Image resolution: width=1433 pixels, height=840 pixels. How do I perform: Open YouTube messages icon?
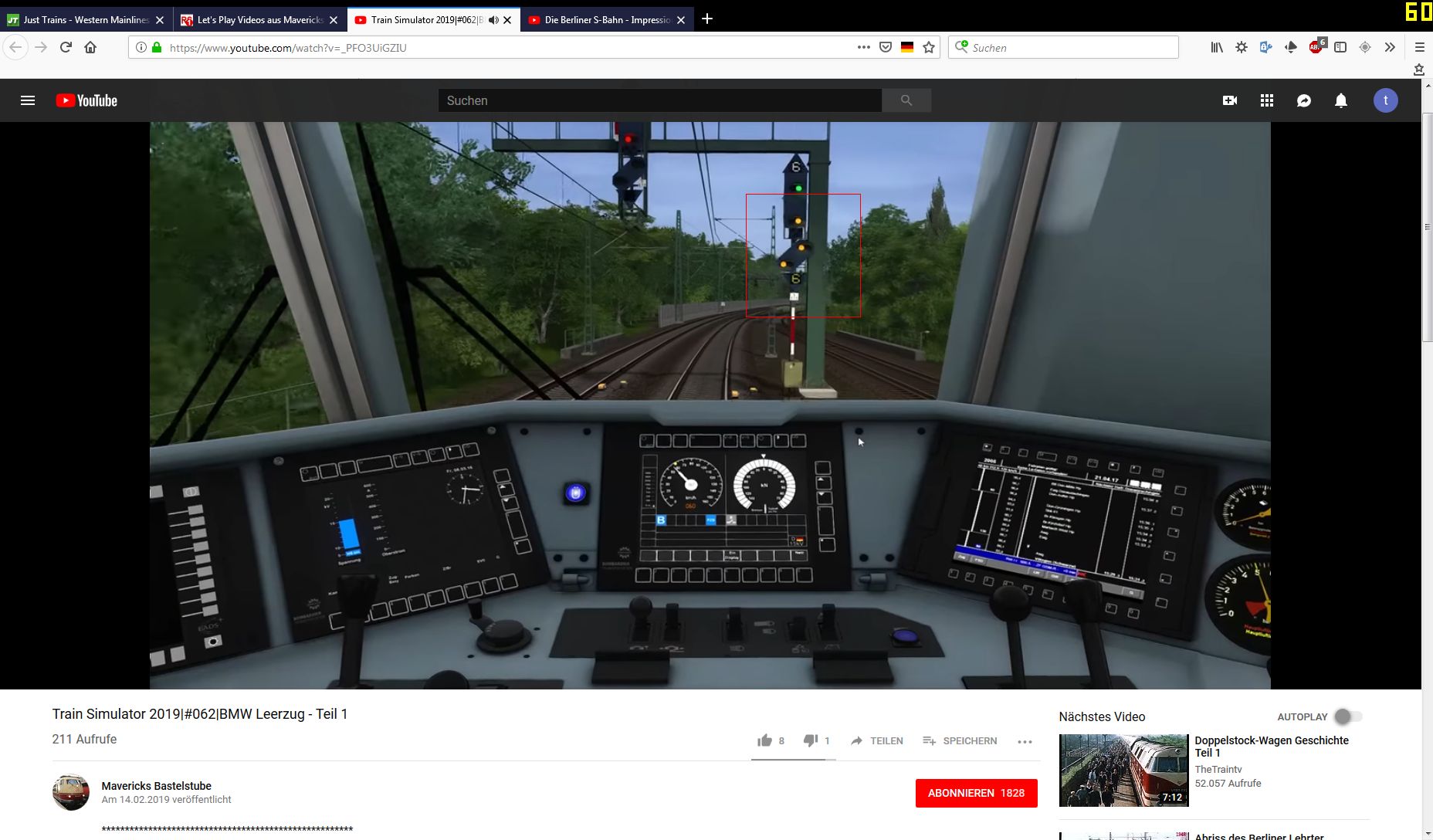(x=1304, y=100)
